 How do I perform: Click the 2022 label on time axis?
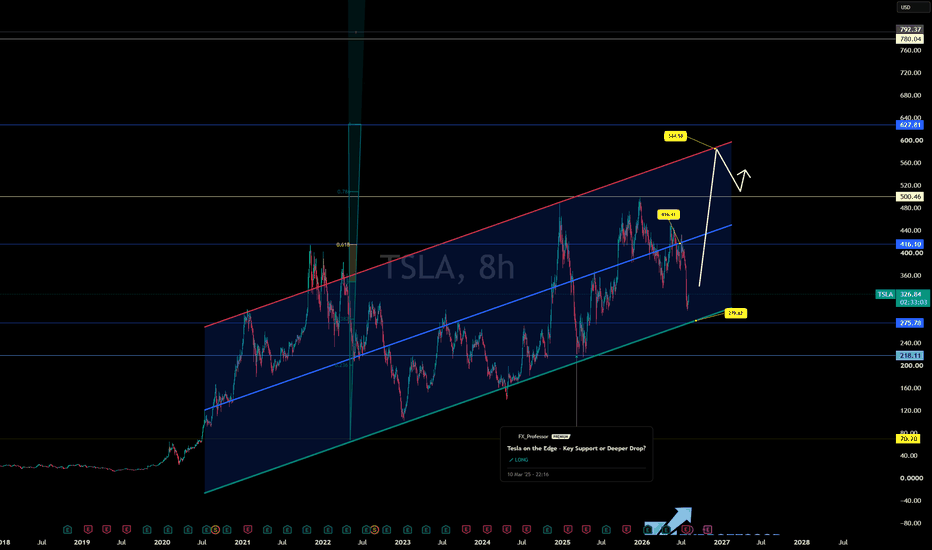tap(323, 542)
